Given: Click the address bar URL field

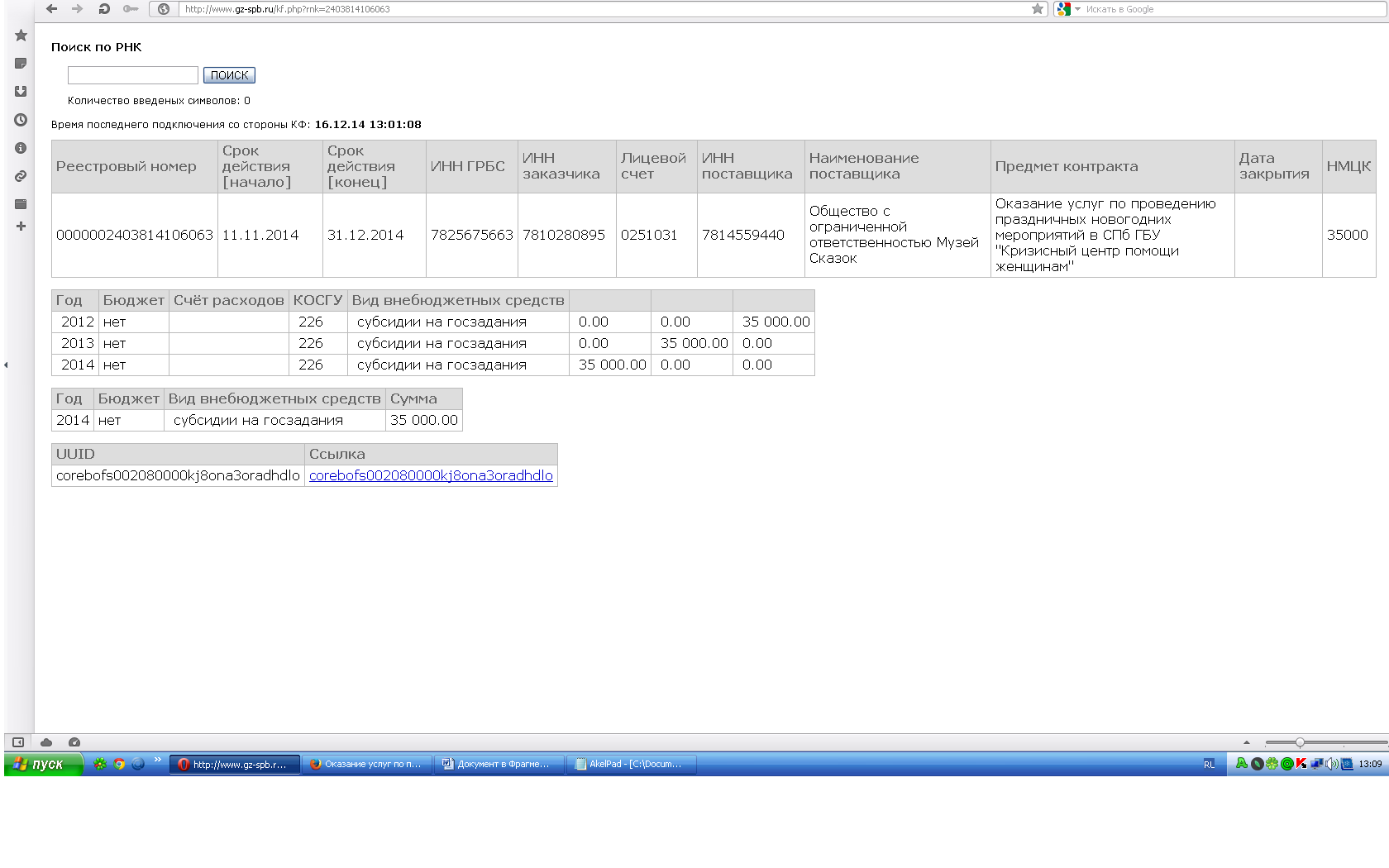Looking at the screenshot, I should click(x=605, y=9).
